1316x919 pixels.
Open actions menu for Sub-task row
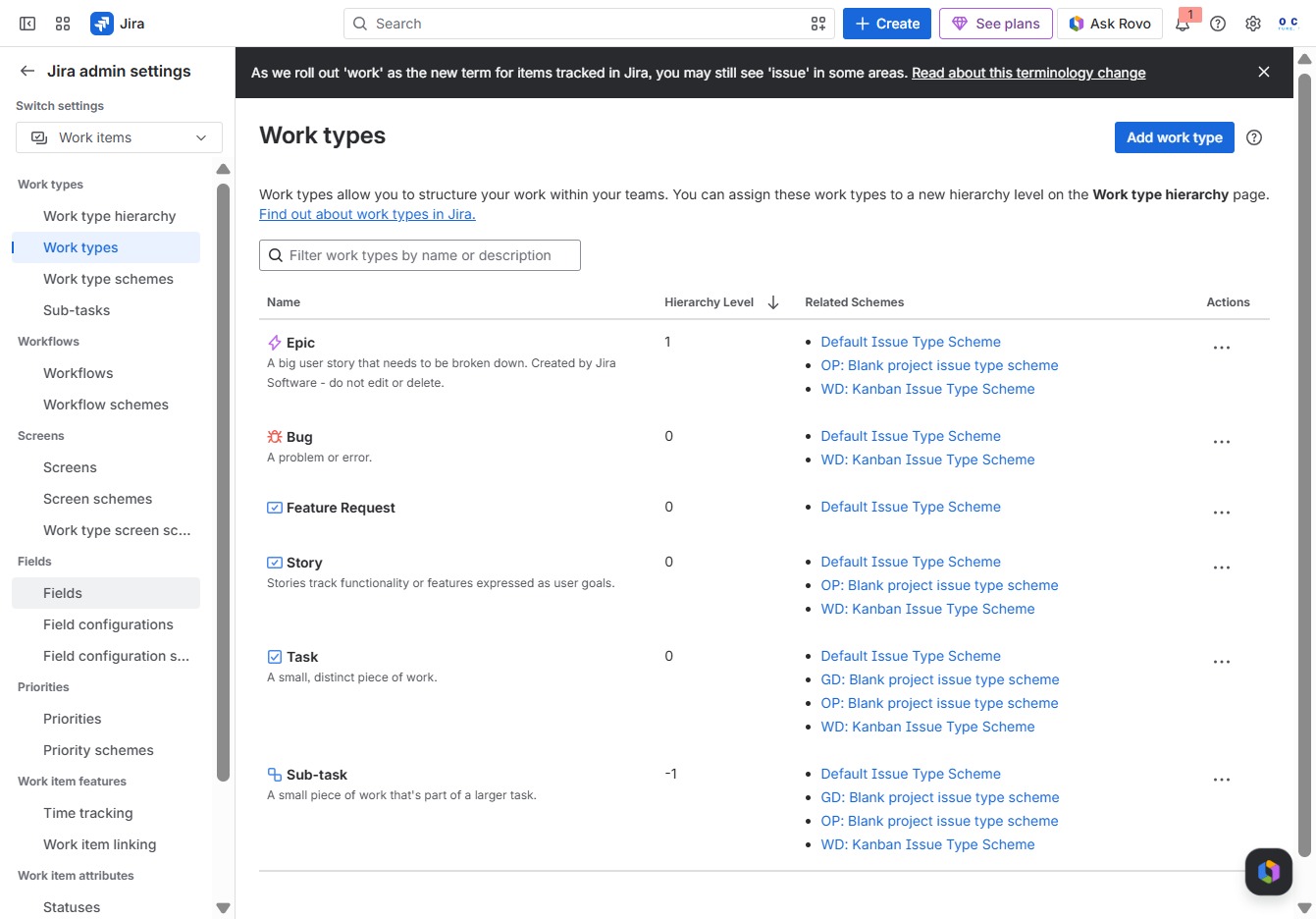1222,780
